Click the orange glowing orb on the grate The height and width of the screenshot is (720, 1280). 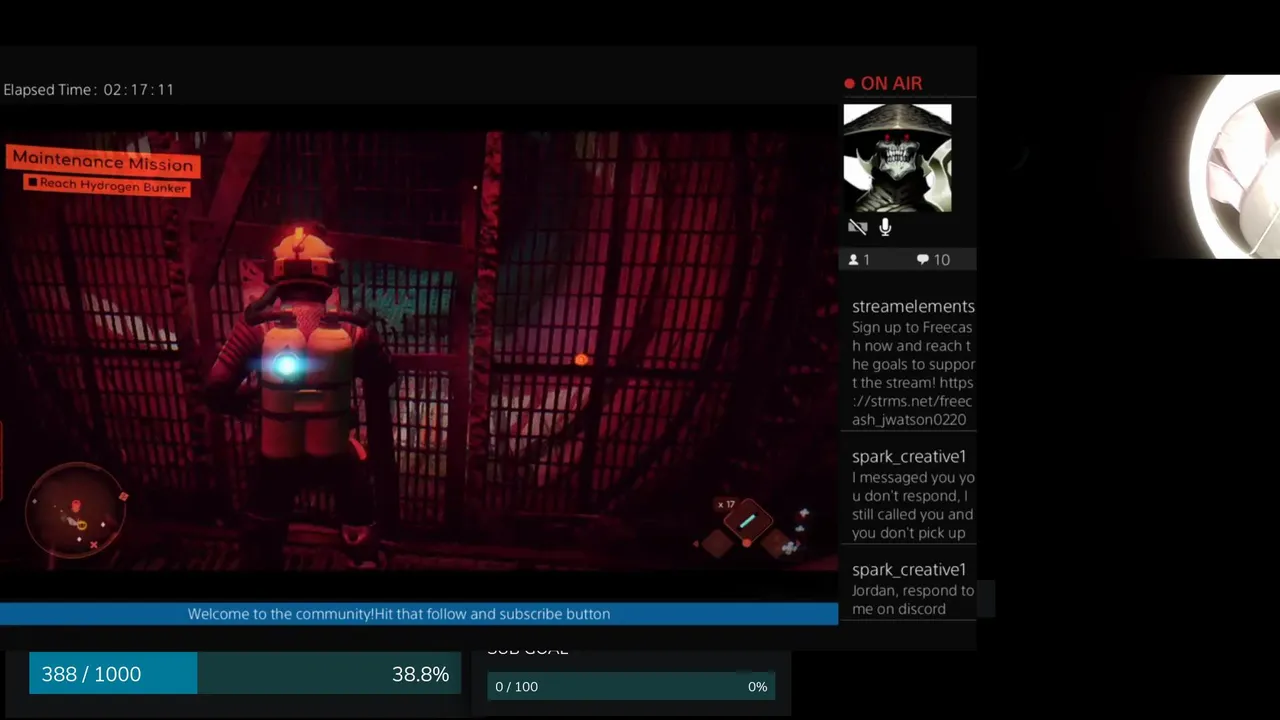click(x=581, y=360)
